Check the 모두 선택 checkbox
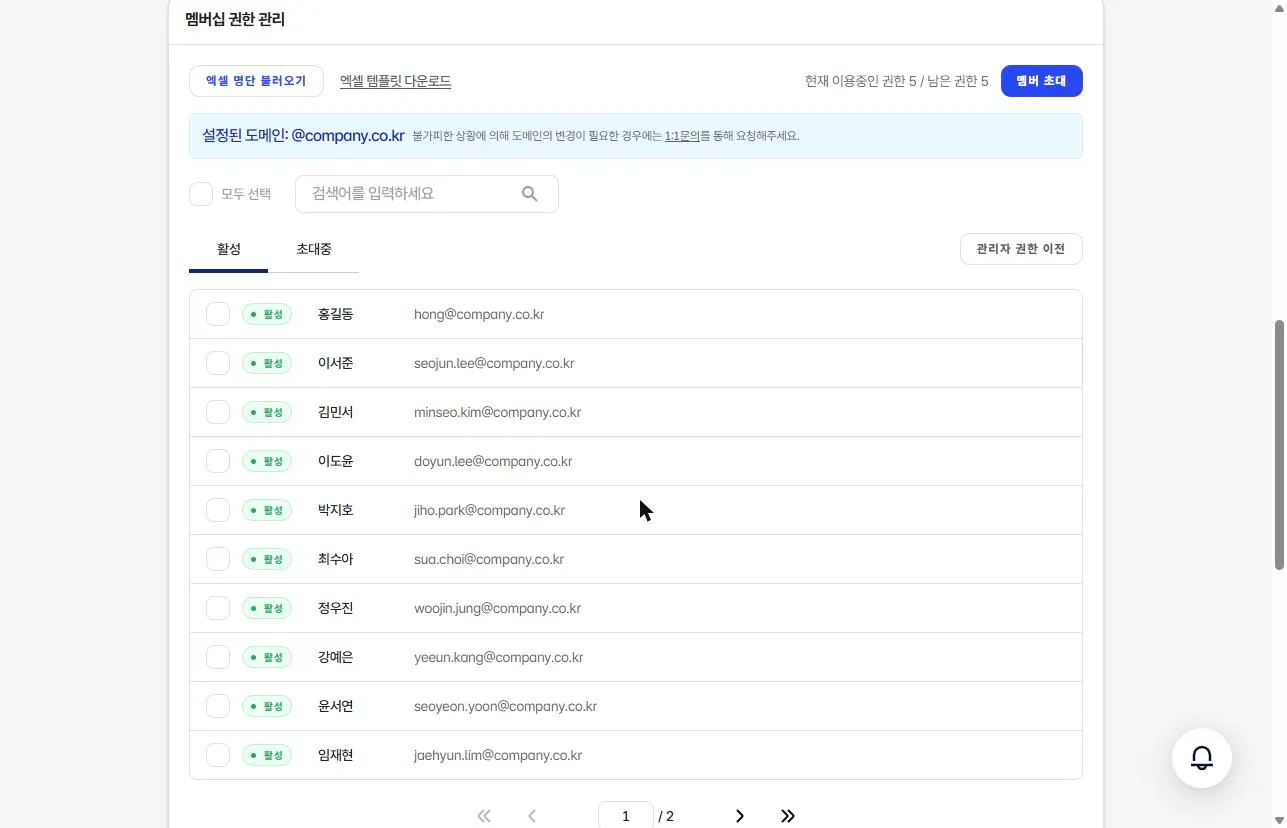Screen dimensions: 1287x828 [201, 194]
